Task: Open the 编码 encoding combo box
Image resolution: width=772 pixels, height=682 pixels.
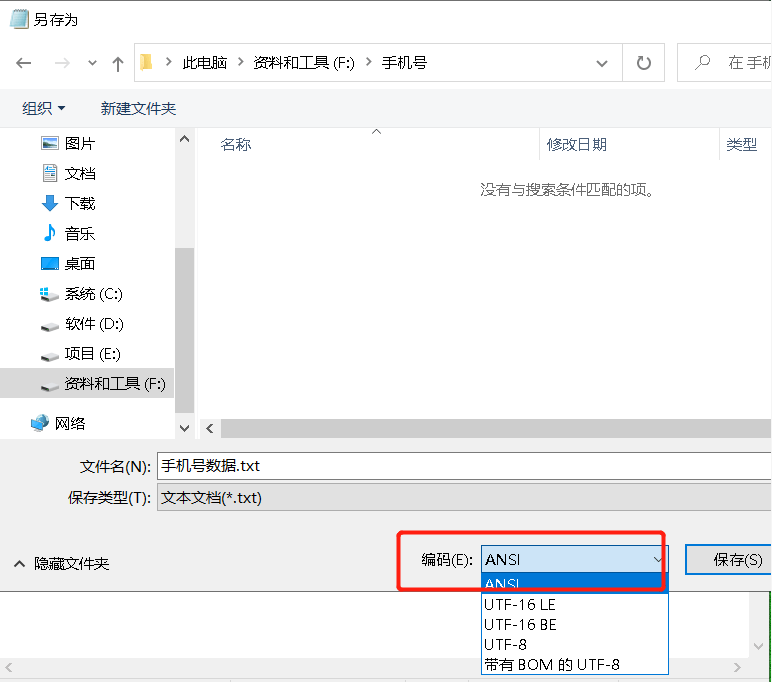Action: (574, 559)
